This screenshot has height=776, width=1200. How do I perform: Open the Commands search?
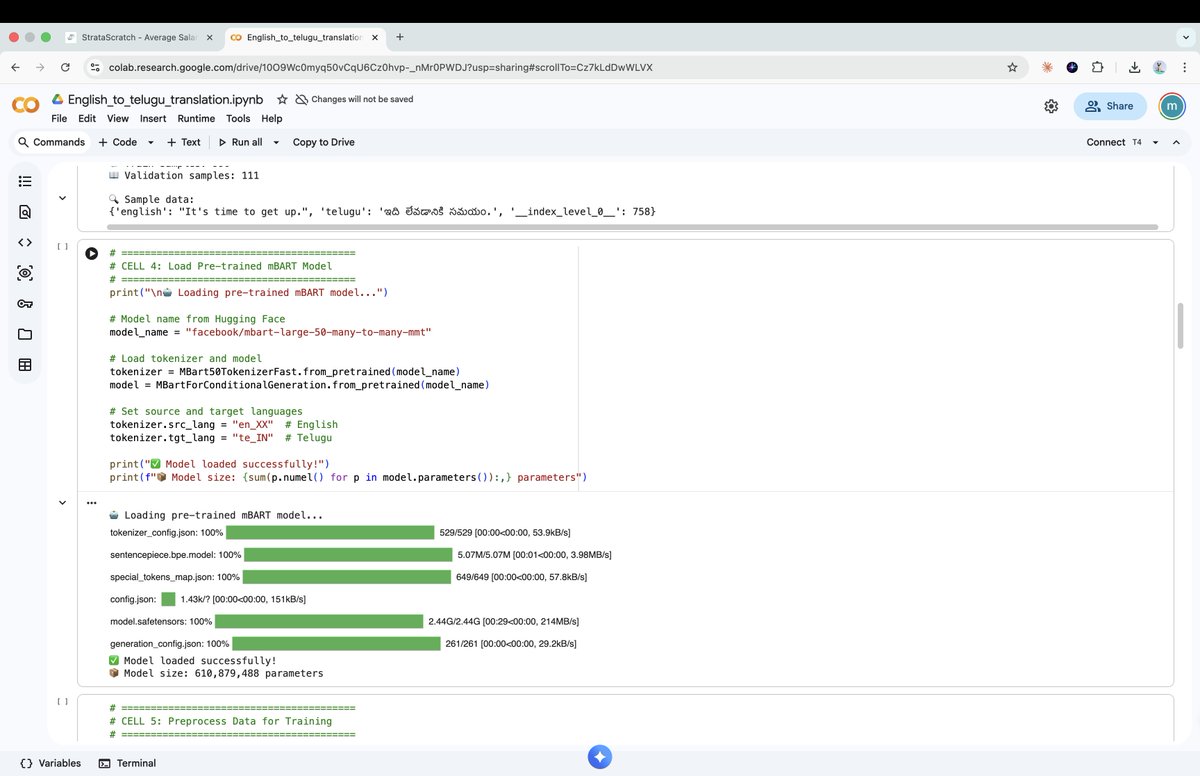pyautogui.click(x=51, y=142)
